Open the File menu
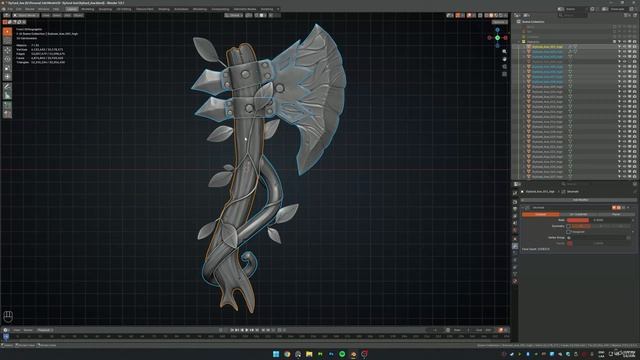The height and width of the screenshot is (360, 640). pyautogui.click(x=10, y=9)
